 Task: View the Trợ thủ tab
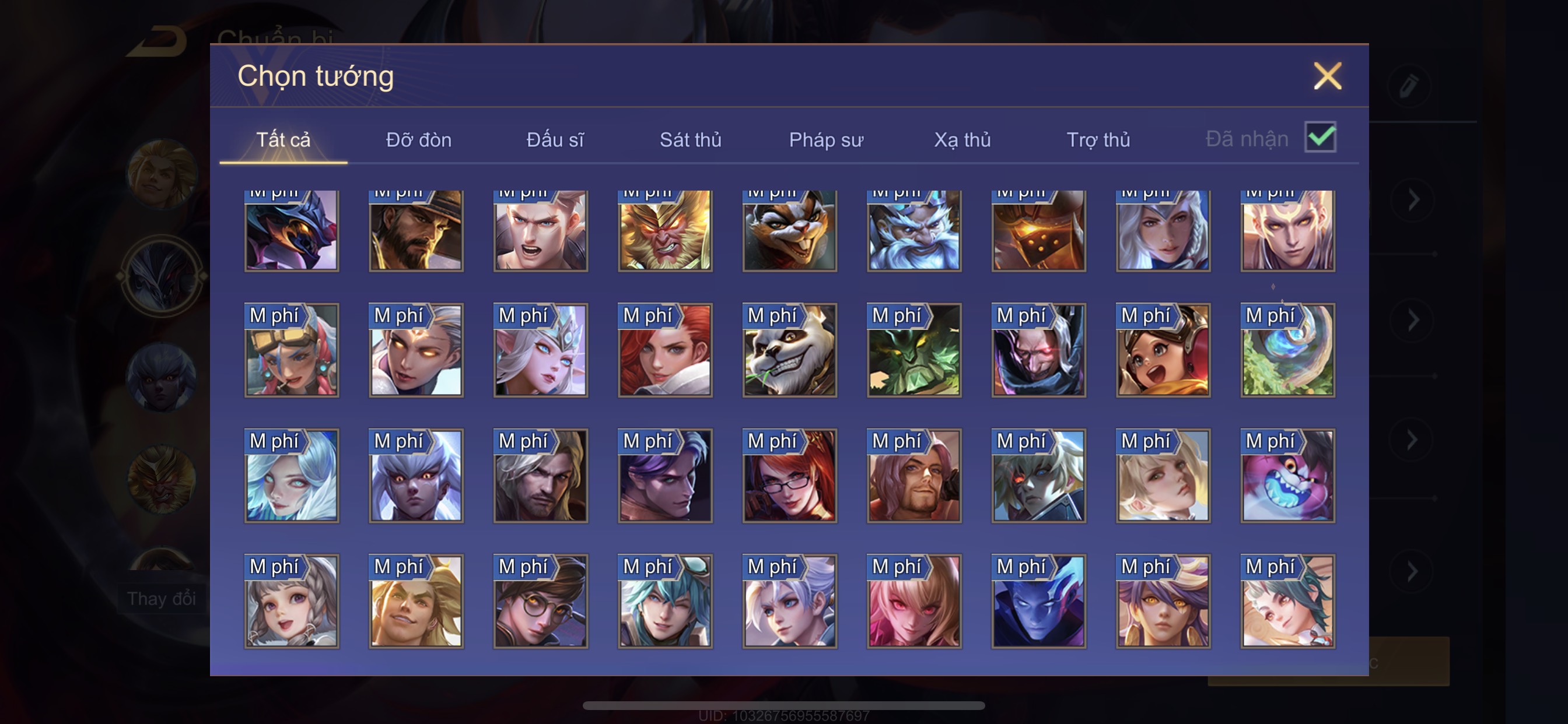click(x=1098, y=140)
